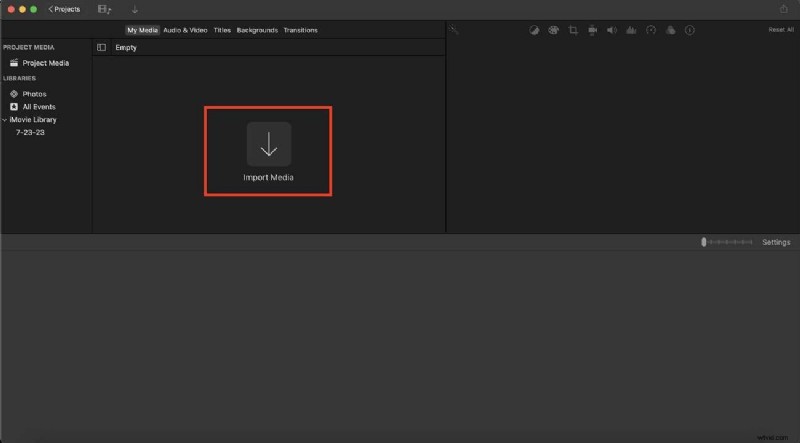Toggle the sidebar visibility button
Viewport: 800px width, 443px height.
coord(102,47)
